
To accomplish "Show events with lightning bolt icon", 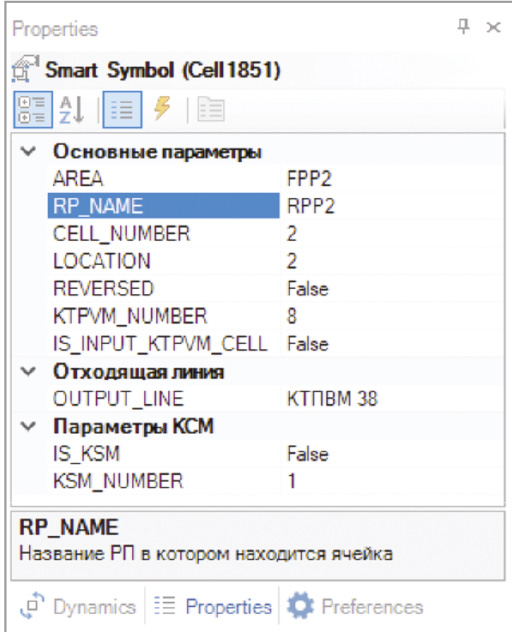I will [x=162, y=108].
